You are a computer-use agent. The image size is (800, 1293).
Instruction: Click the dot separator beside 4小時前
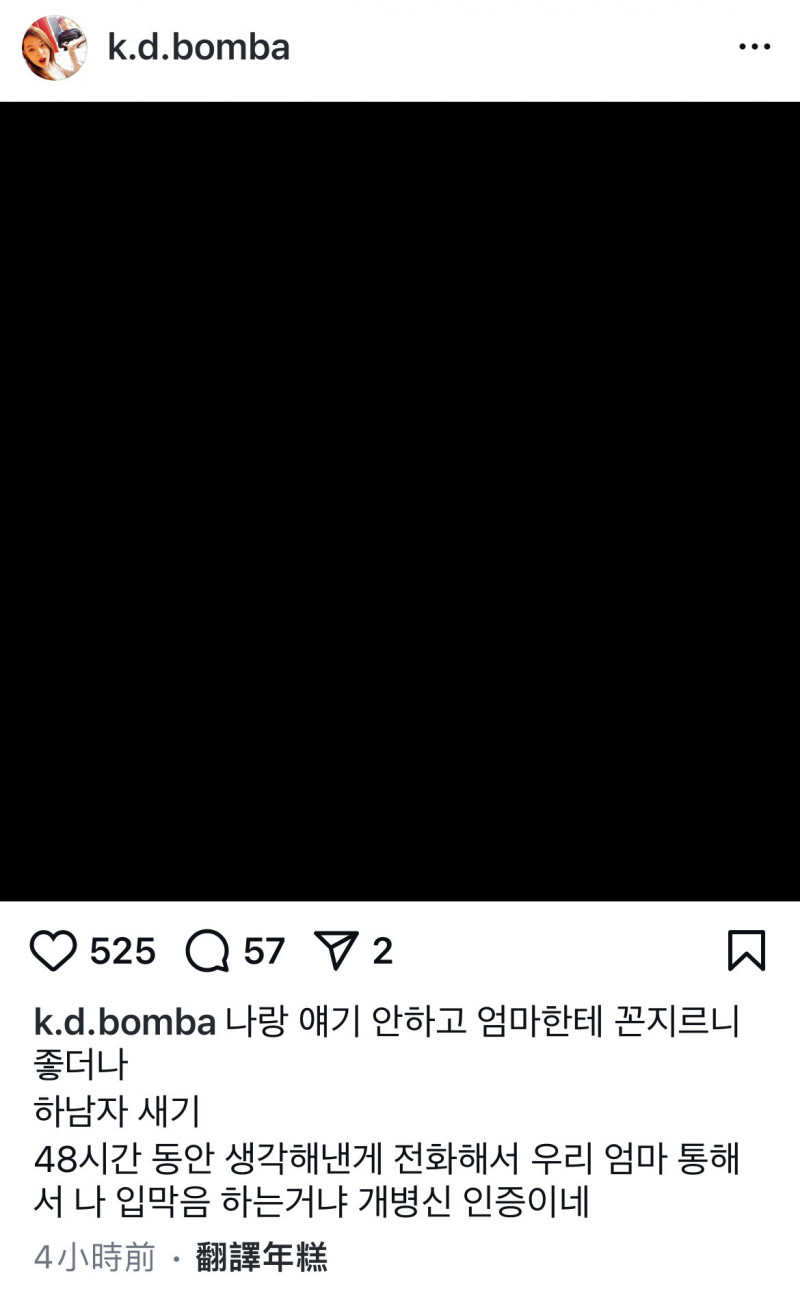177,1258
